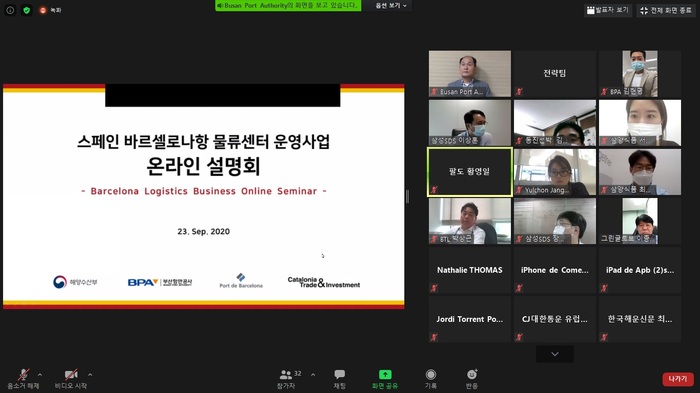The width and height of the screenshot is (700, 393).
Task: Expand video options arrow next to camera
Action: click(90, 375)
